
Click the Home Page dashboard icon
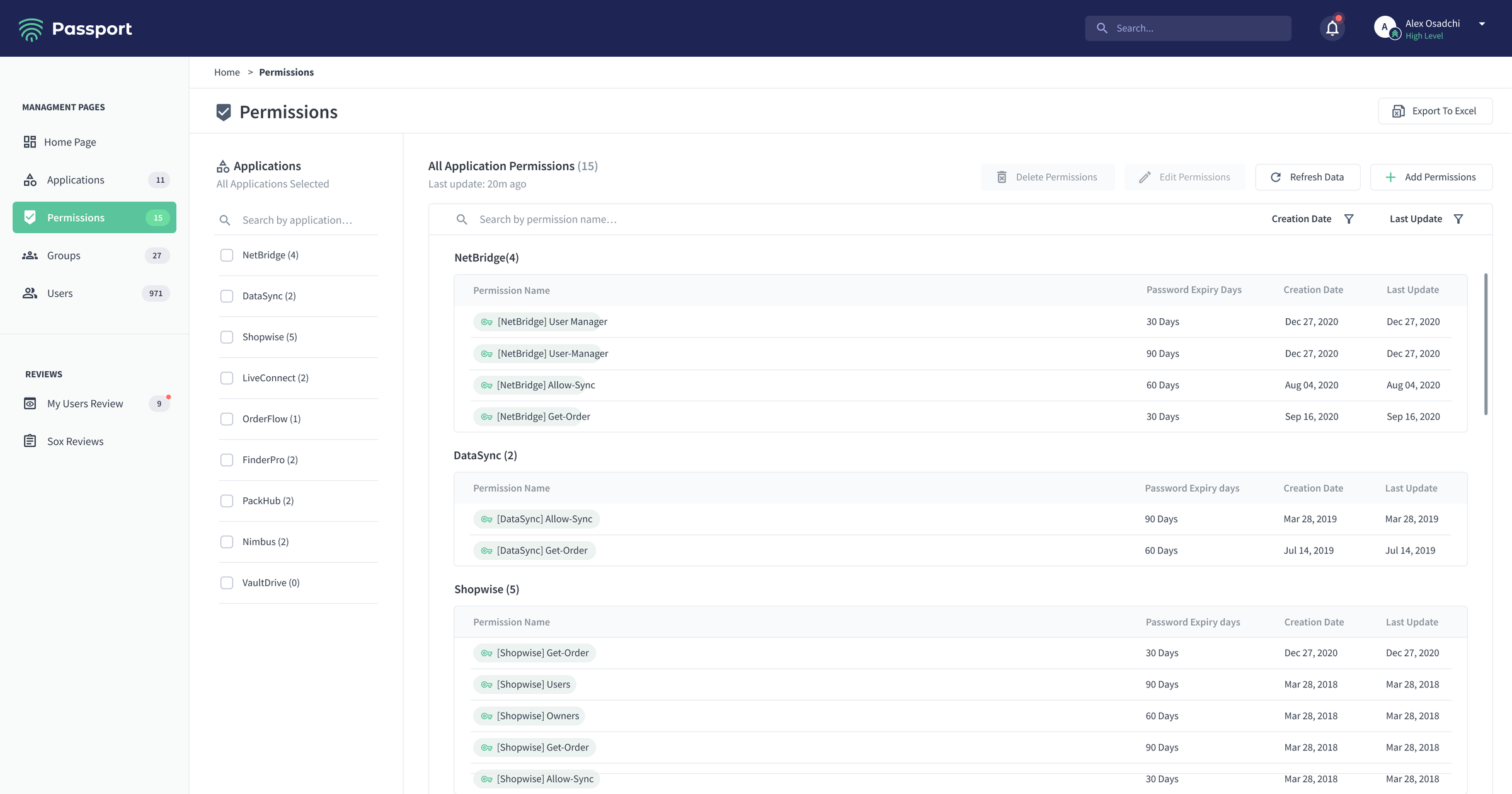coord(30,142)
